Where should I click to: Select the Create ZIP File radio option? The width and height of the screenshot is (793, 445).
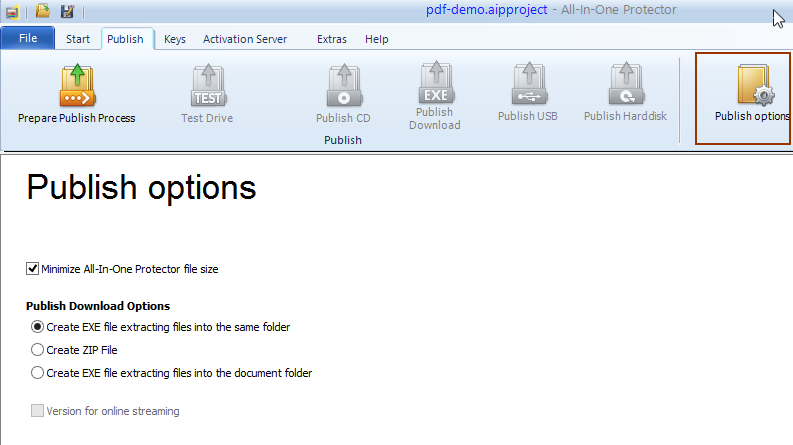(x=37, y=349)
